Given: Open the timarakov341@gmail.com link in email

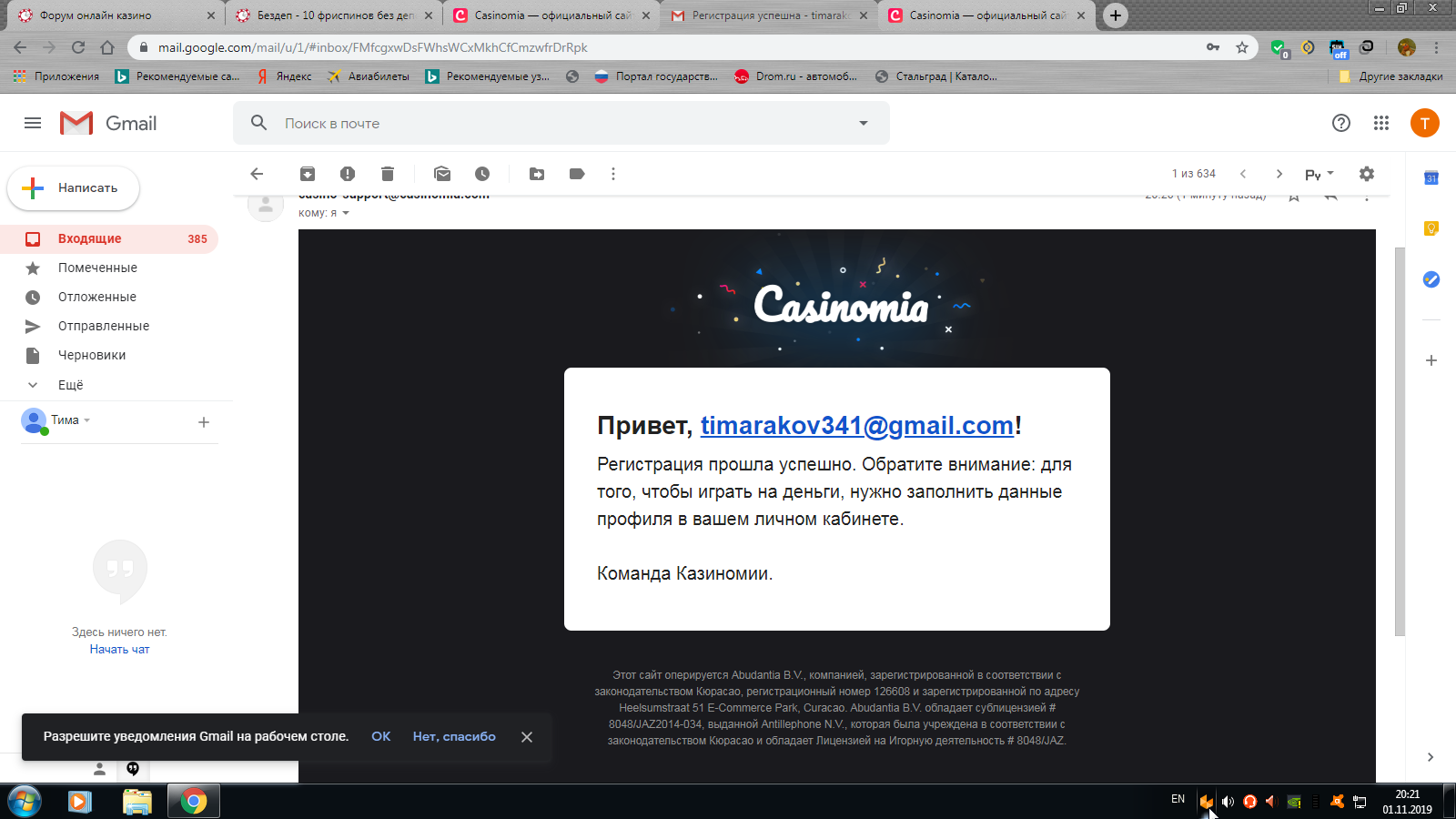Looking at the screenshot, I should coord(857,425).
